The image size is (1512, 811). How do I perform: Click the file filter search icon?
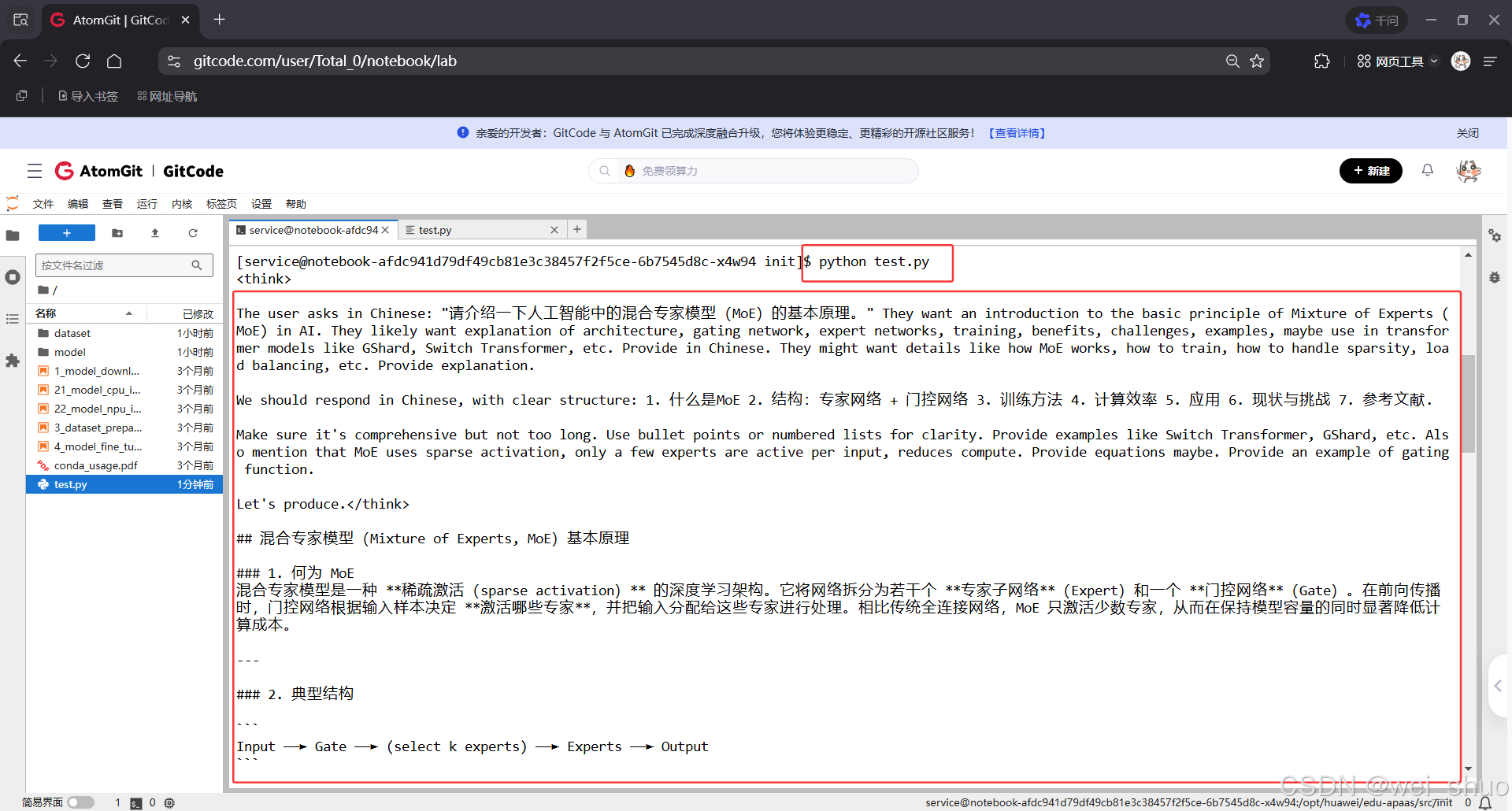click(197, 265)
